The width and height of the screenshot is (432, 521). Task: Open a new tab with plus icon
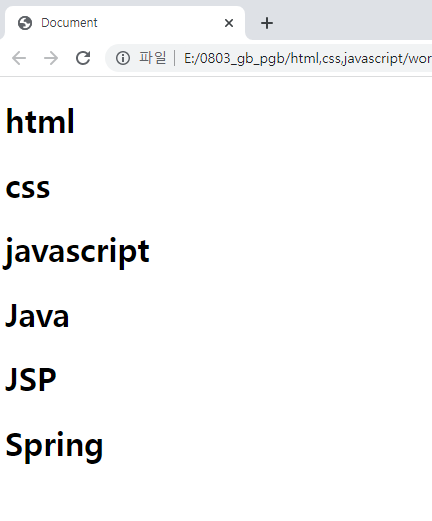pyautogui.click(x=267, y=23)
